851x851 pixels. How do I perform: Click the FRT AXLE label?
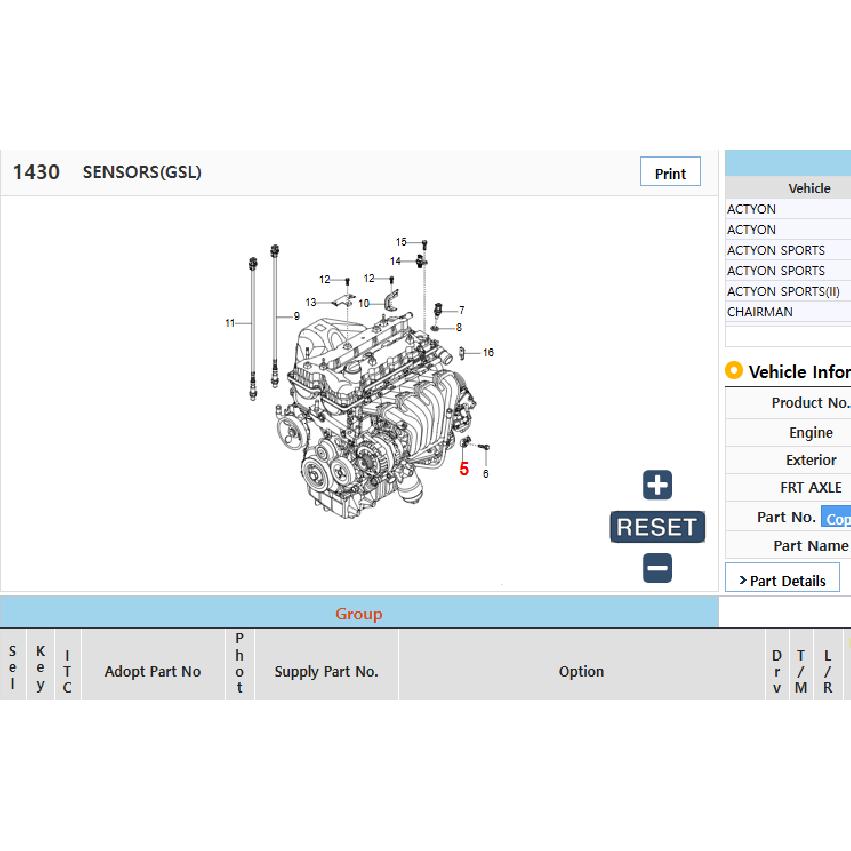pyautogui.click(x=811, y=487)
